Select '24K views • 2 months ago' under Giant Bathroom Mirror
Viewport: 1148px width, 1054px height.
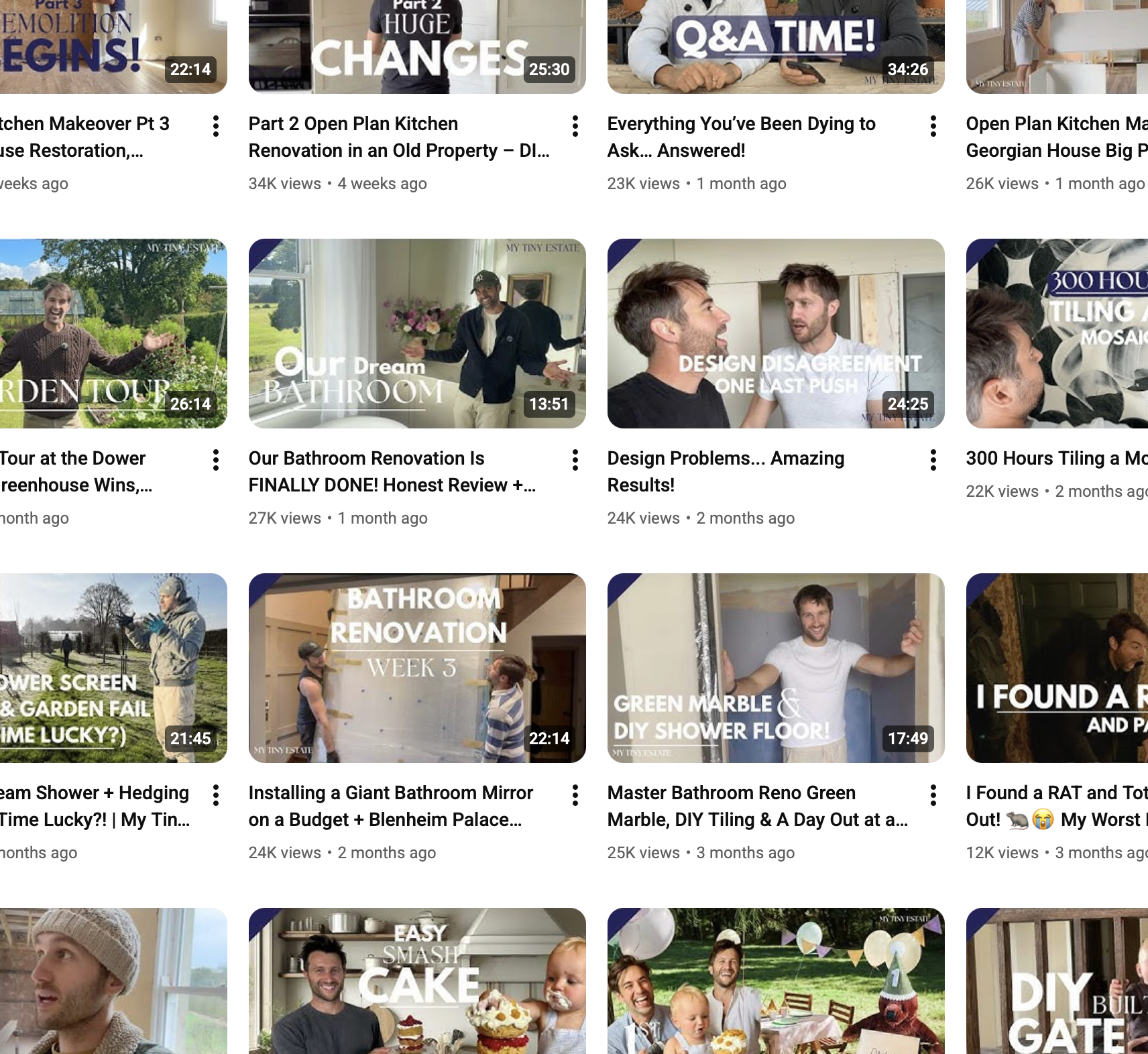pos(342,853)
